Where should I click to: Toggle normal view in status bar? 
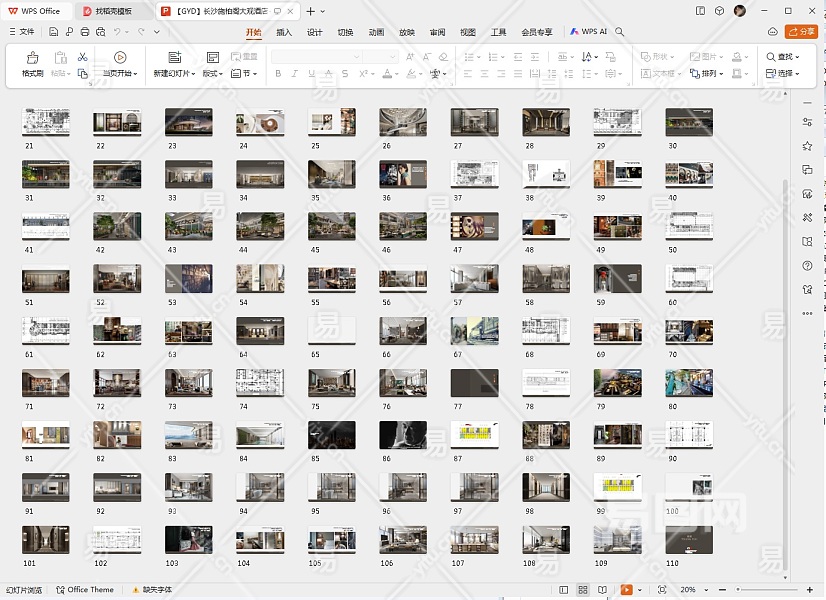tap(564, 590)
